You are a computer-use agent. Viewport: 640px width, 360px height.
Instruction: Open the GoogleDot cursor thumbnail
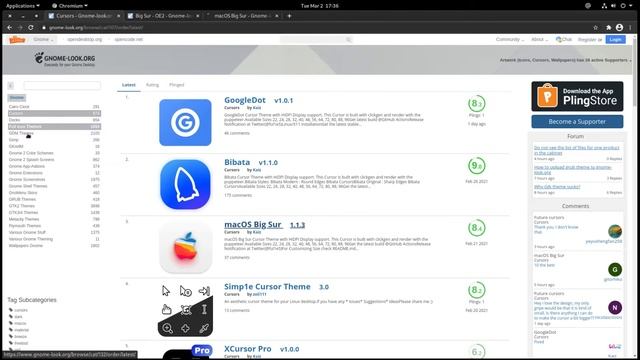[185, 122]
